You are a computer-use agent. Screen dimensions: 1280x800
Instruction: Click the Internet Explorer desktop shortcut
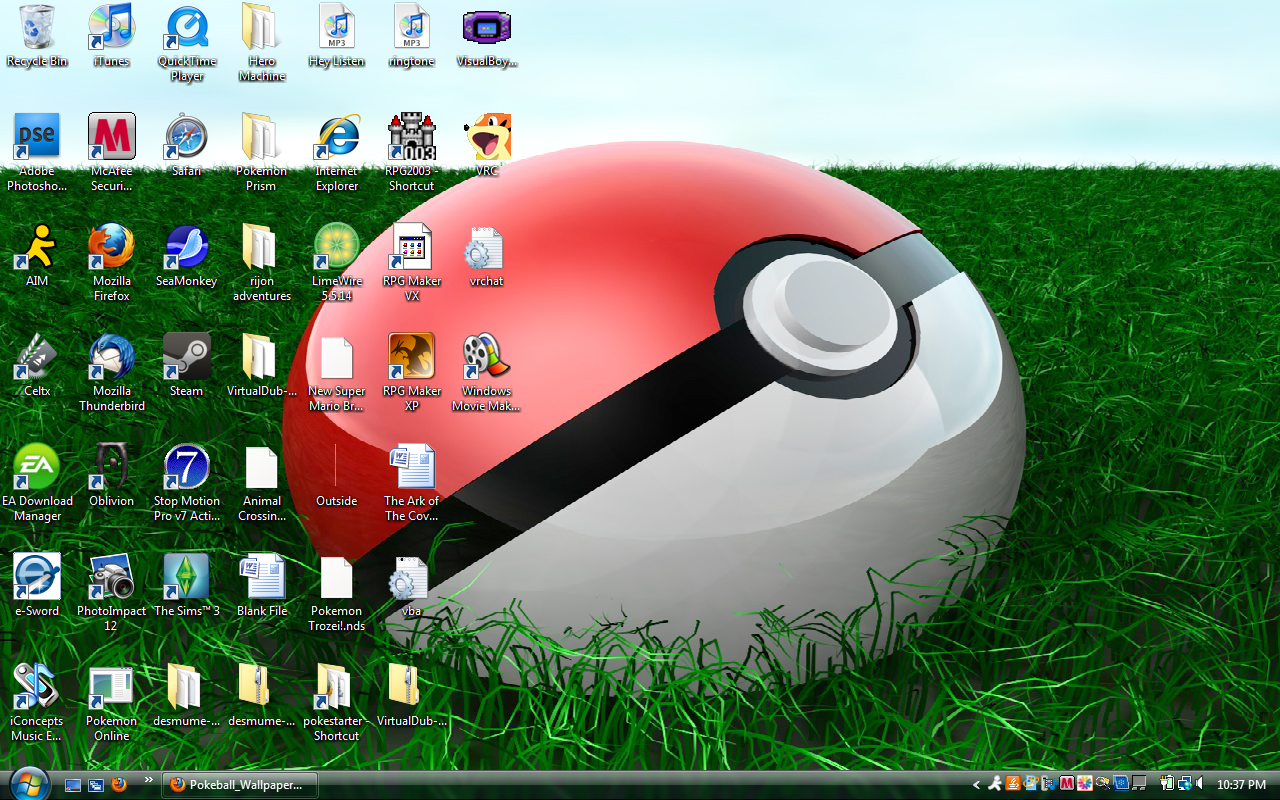click(x=337, y=153)
